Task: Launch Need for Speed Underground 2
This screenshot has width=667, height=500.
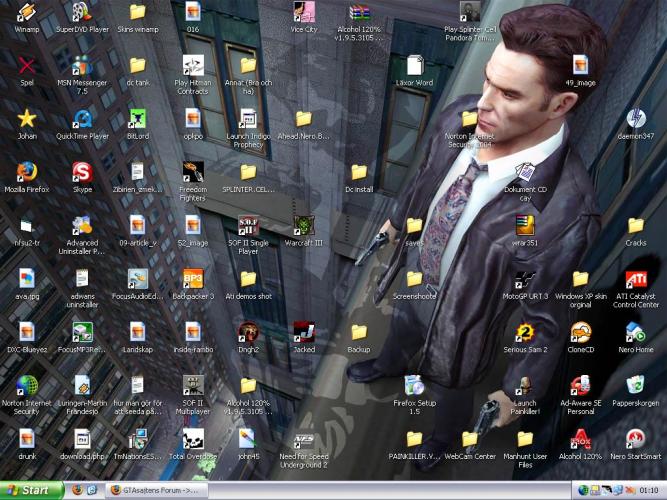Action: (303, 439)
